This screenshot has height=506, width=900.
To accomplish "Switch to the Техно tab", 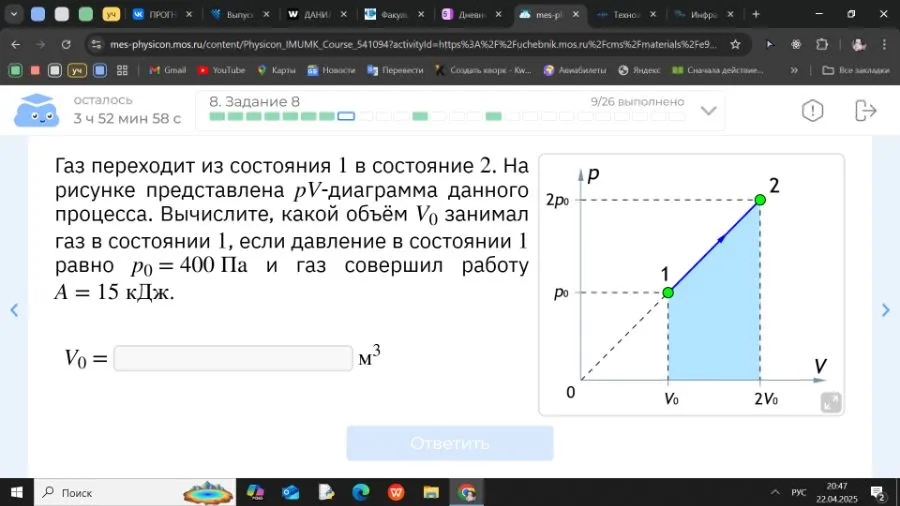I will pyautogui.click(x=619, y=14).
